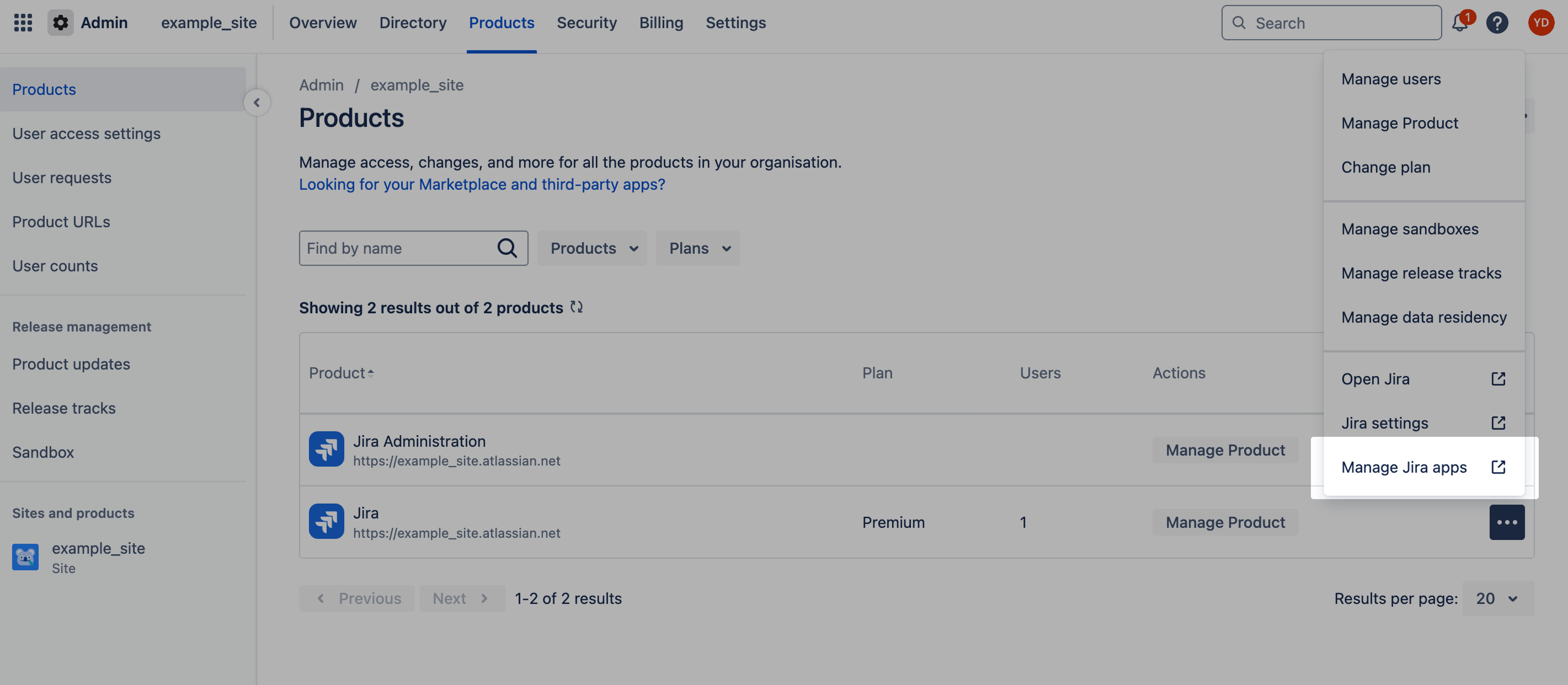
Task: Click the Premium plan cell for Jira
Action: 894,522
